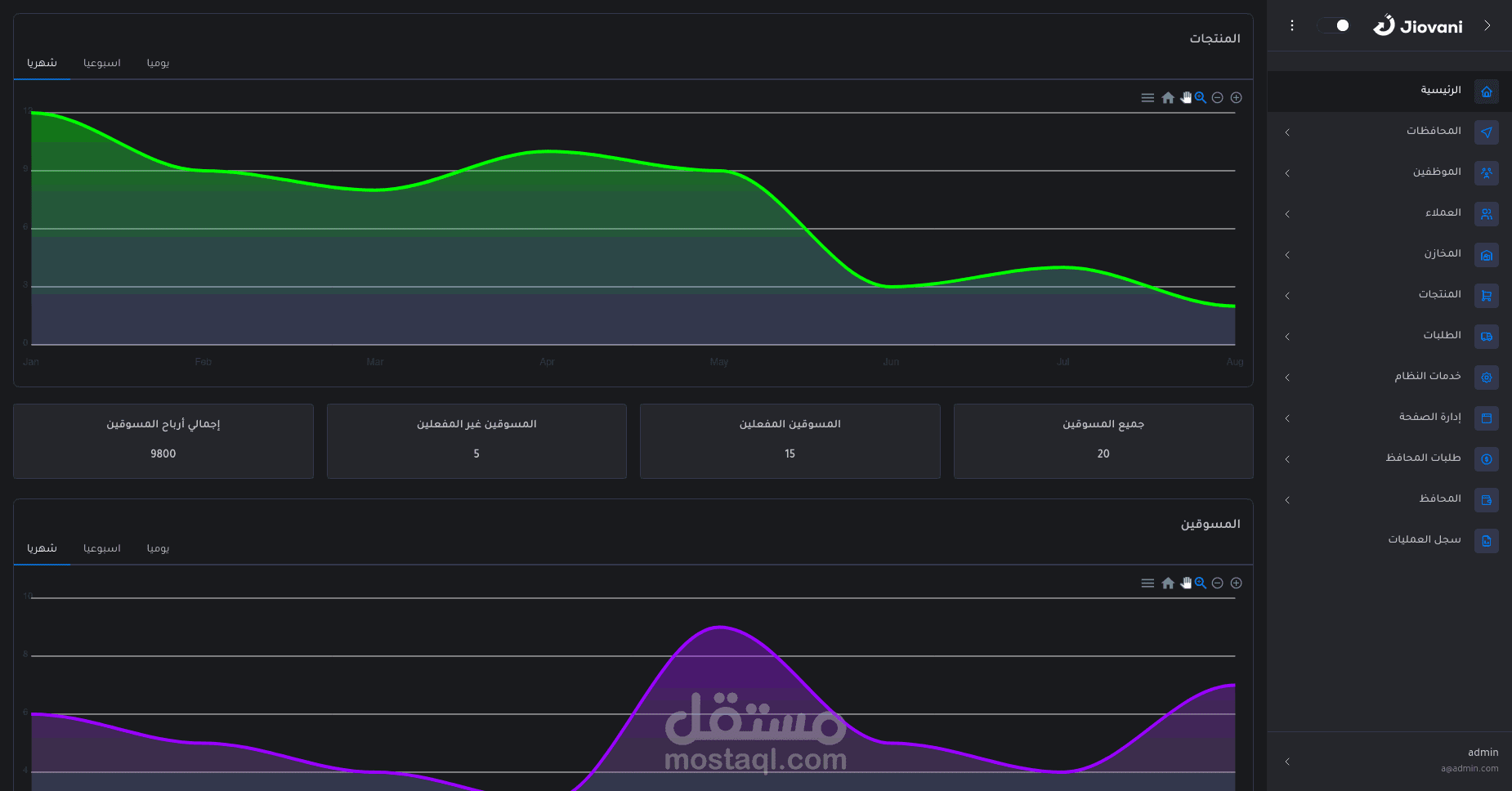
Task: Select the شهريا tab in المنتجات chart
Action: tap(42, 63)
